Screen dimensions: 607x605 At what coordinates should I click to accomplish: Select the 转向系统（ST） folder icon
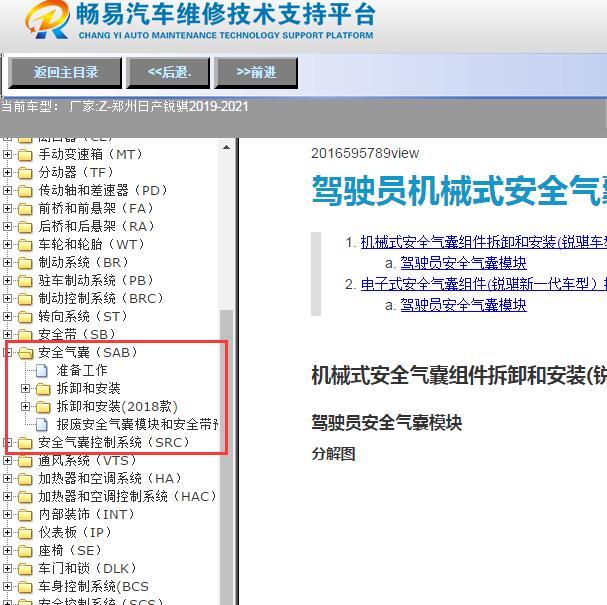25,317
